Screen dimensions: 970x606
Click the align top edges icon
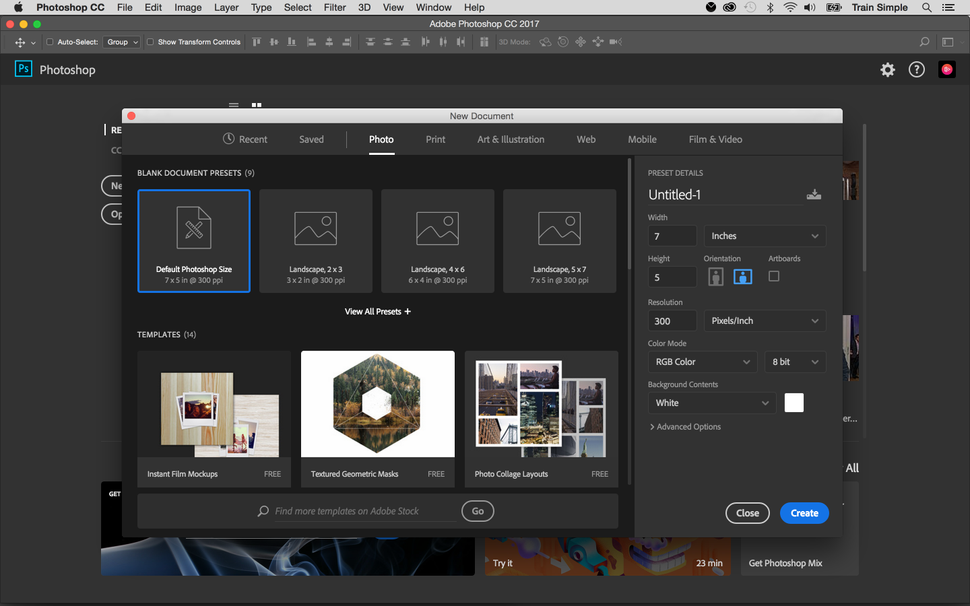pos(256,42)
